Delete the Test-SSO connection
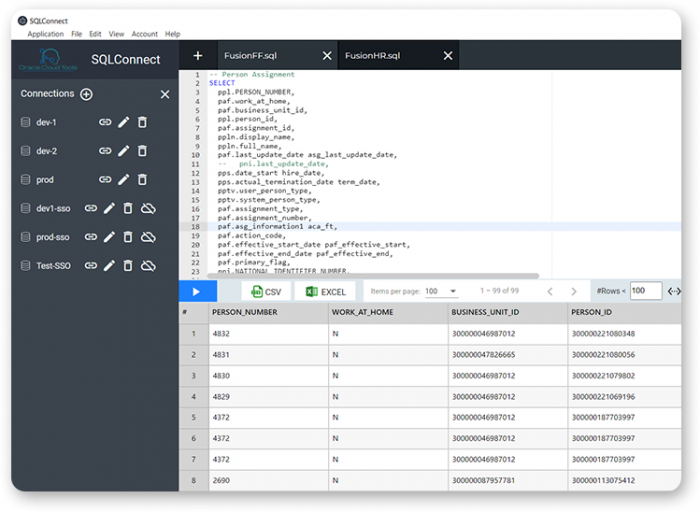Screen dimensions: 700x512 [x=128, y=266]
